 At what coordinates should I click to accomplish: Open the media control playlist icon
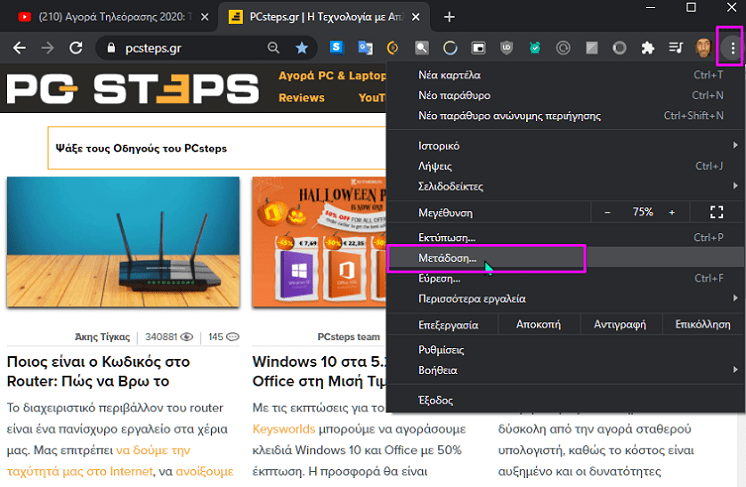click(x=676, y=48)
